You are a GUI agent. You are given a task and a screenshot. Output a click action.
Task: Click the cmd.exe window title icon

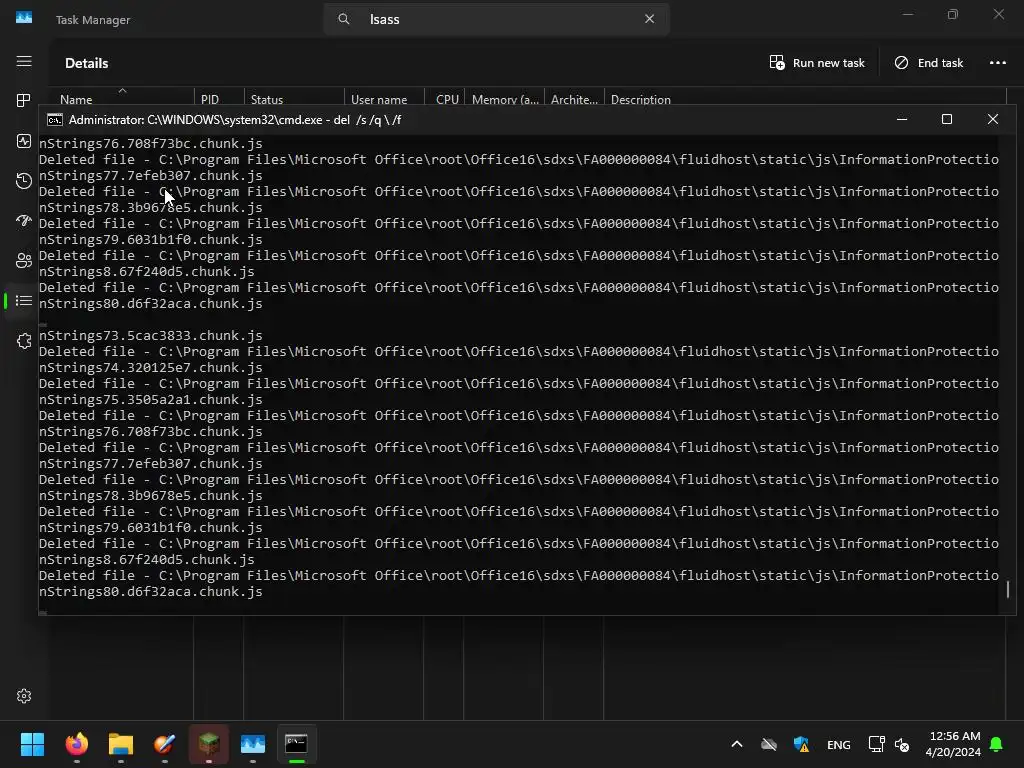point(55,120)
